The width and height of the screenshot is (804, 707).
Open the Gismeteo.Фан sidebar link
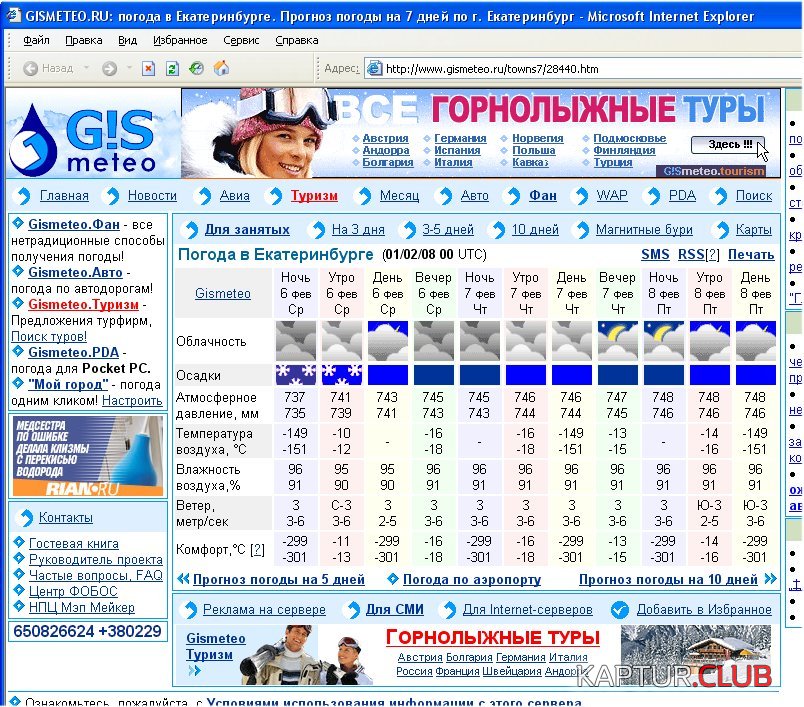click(x=74, y=225)
